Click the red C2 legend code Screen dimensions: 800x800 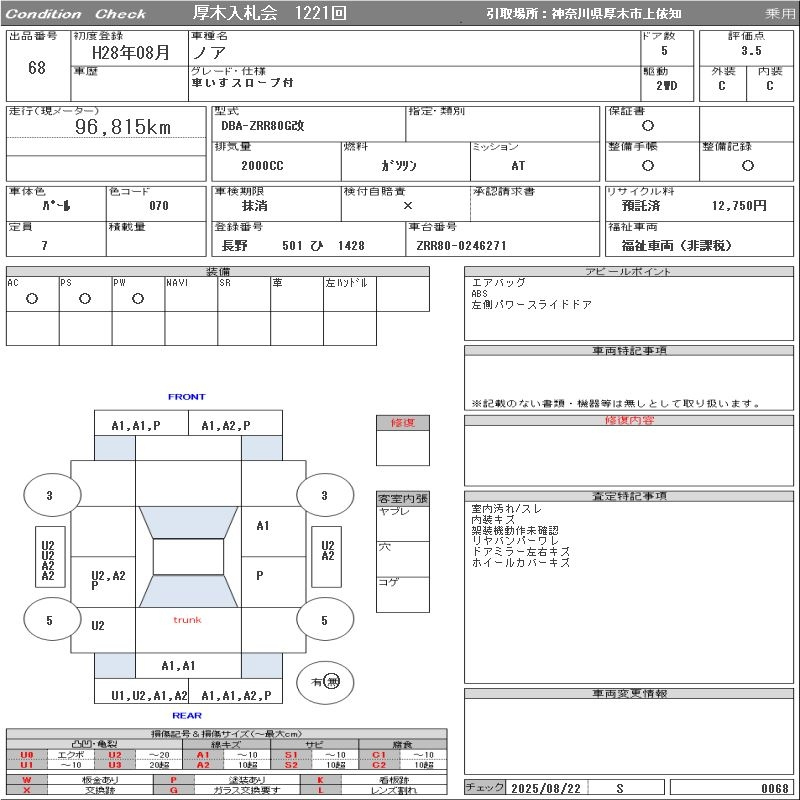pos(379,765)
